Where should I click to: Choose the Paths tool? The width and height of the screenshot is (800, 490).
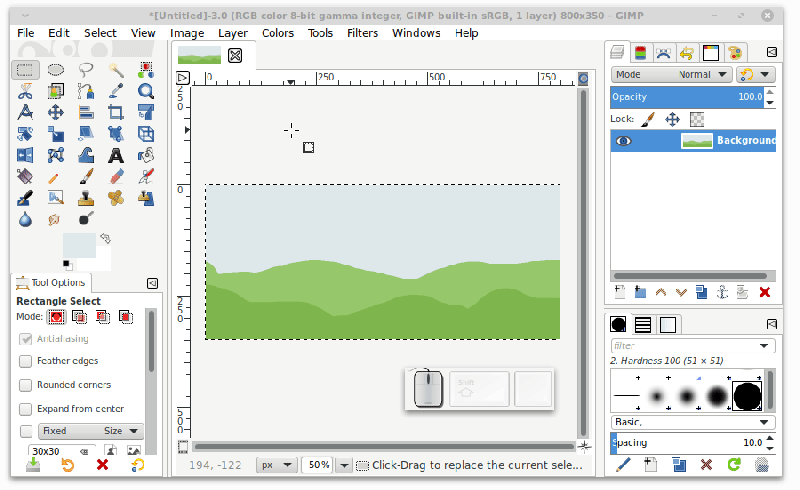[x=86, y=91]
